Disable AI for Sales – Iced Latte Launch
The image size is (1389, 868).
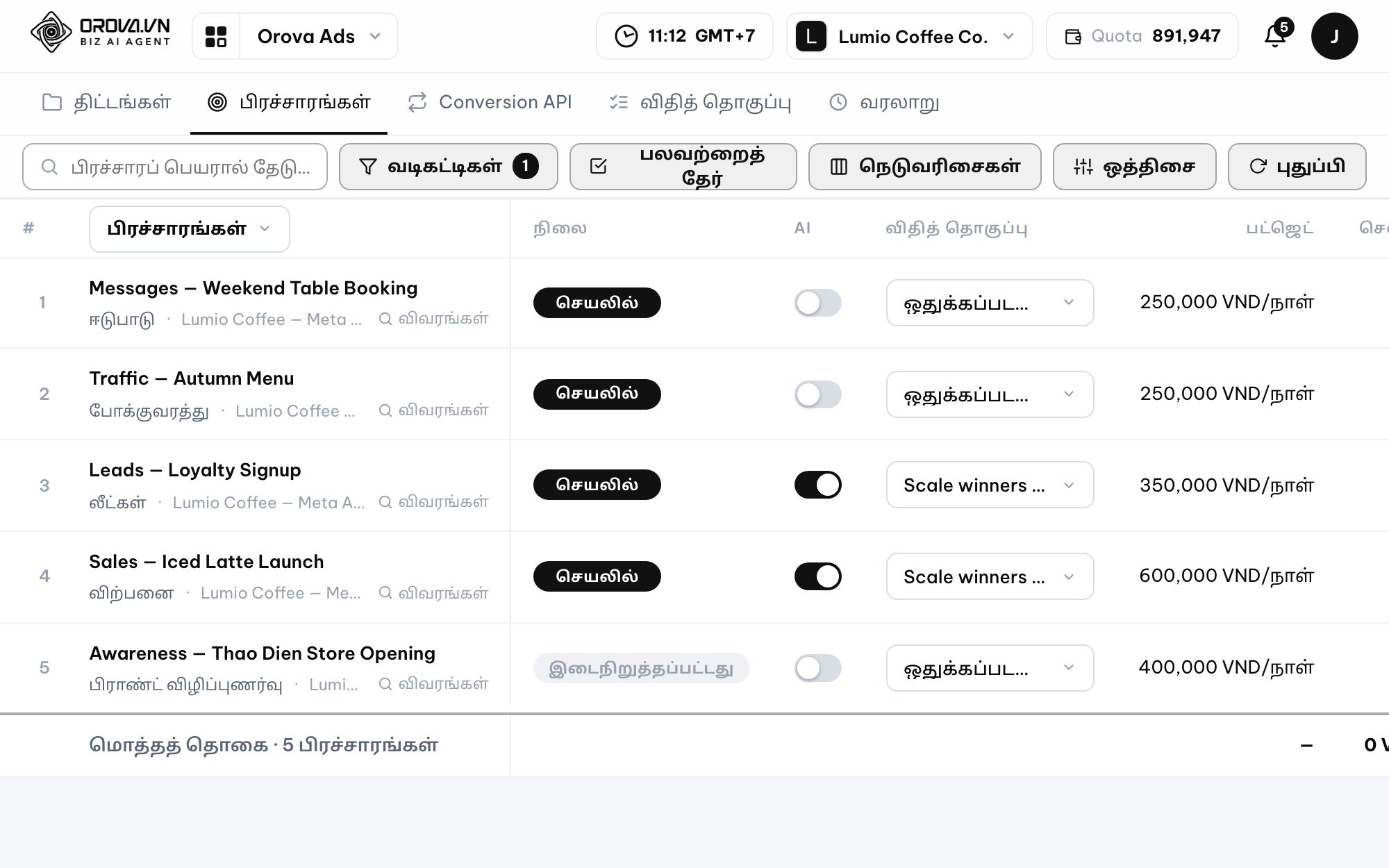tap(817, 576)
